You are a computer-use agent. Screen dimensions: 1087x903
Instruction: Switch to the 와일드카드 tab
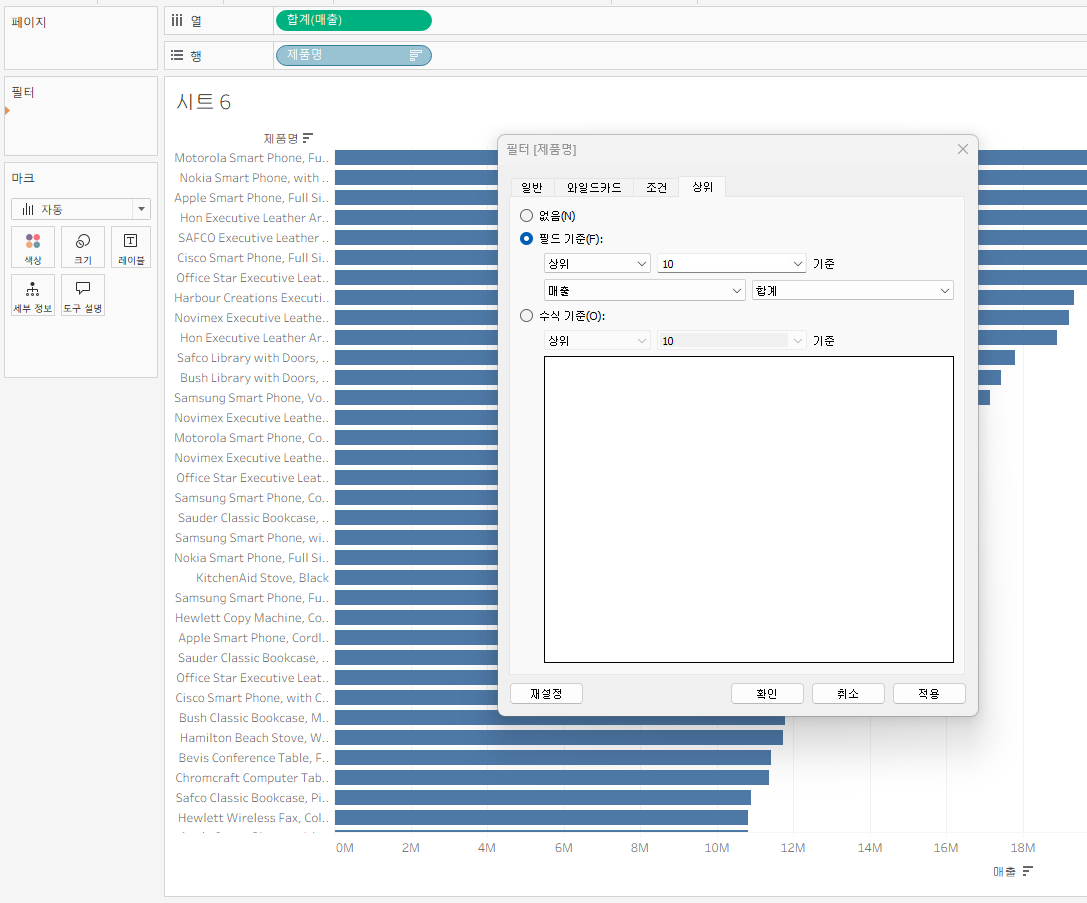(593, 187)
